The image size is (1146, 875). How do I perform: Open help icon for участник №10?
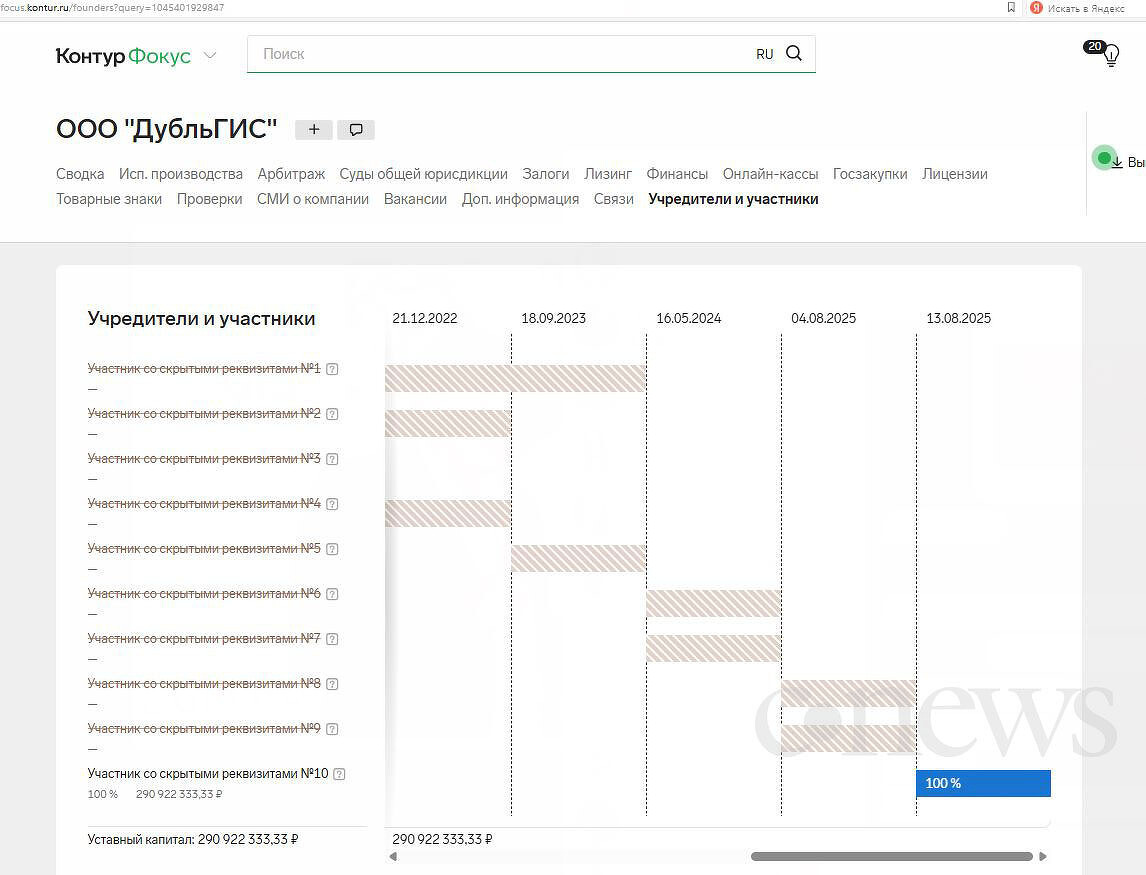pos(339,774)
